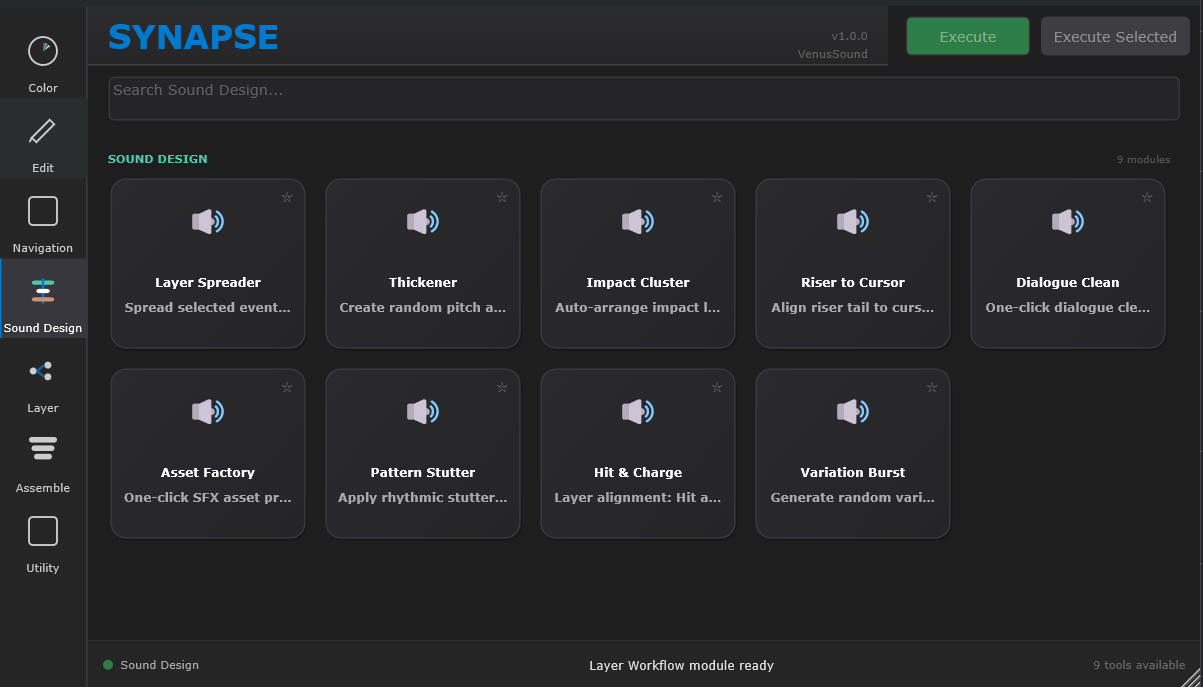This screenshot has width=1203, height=687.
Task: Favorite the Asset Factory module star
Action: (287, 387)
